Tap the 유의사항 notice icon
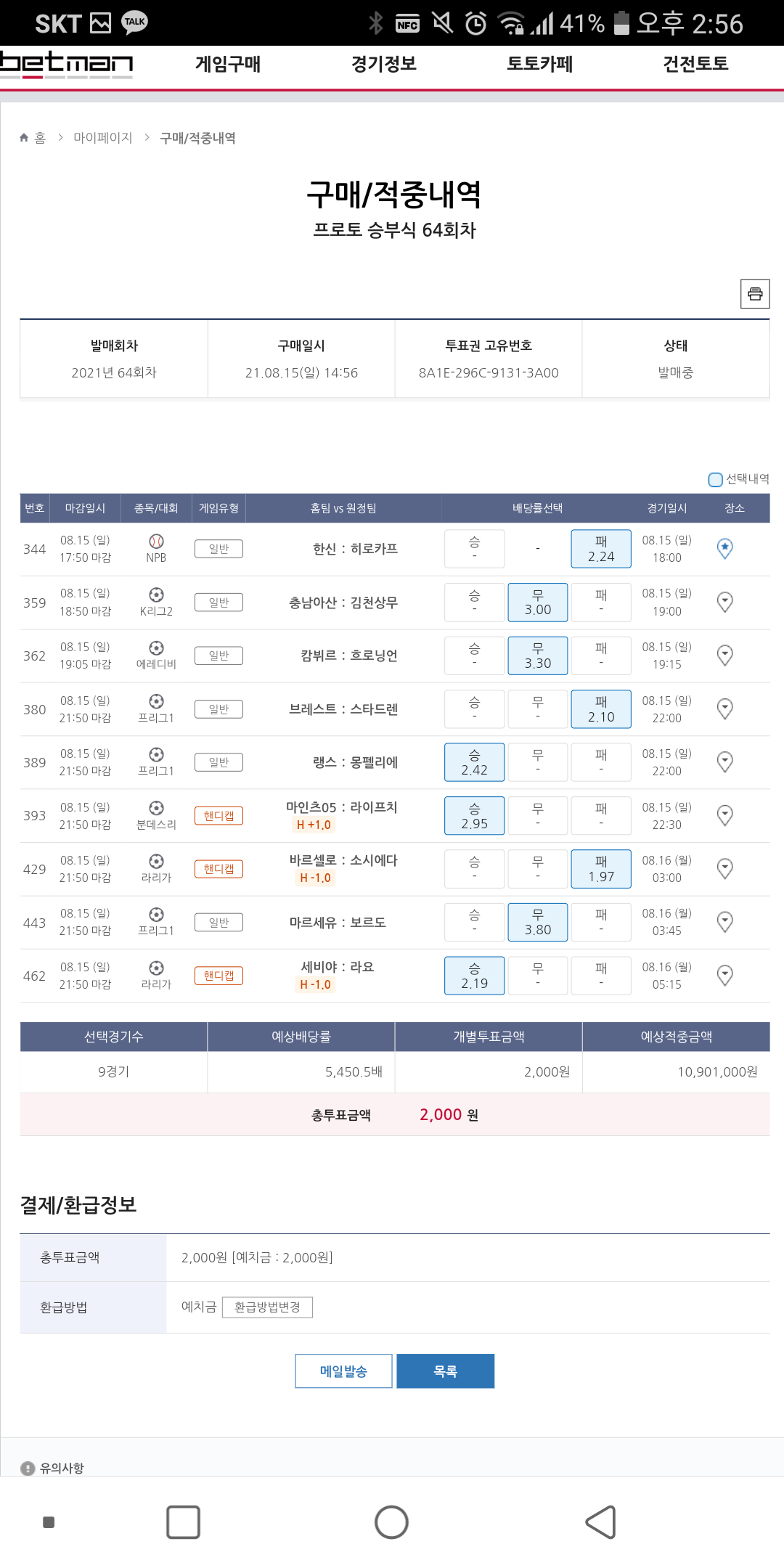Screen dimensions: 784x1568 (28, 1468)
